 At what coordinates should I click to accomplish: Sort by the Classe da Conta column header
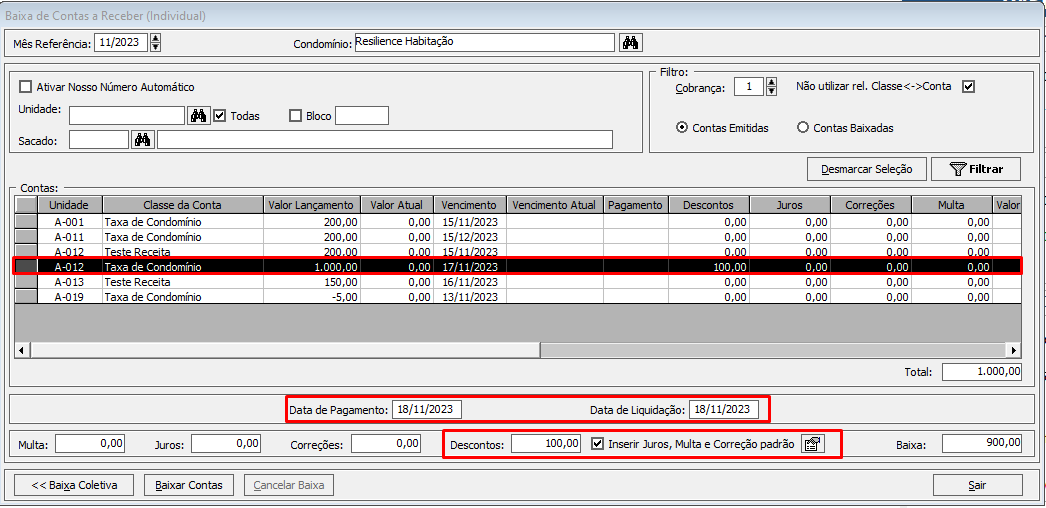tap(182, 204)
